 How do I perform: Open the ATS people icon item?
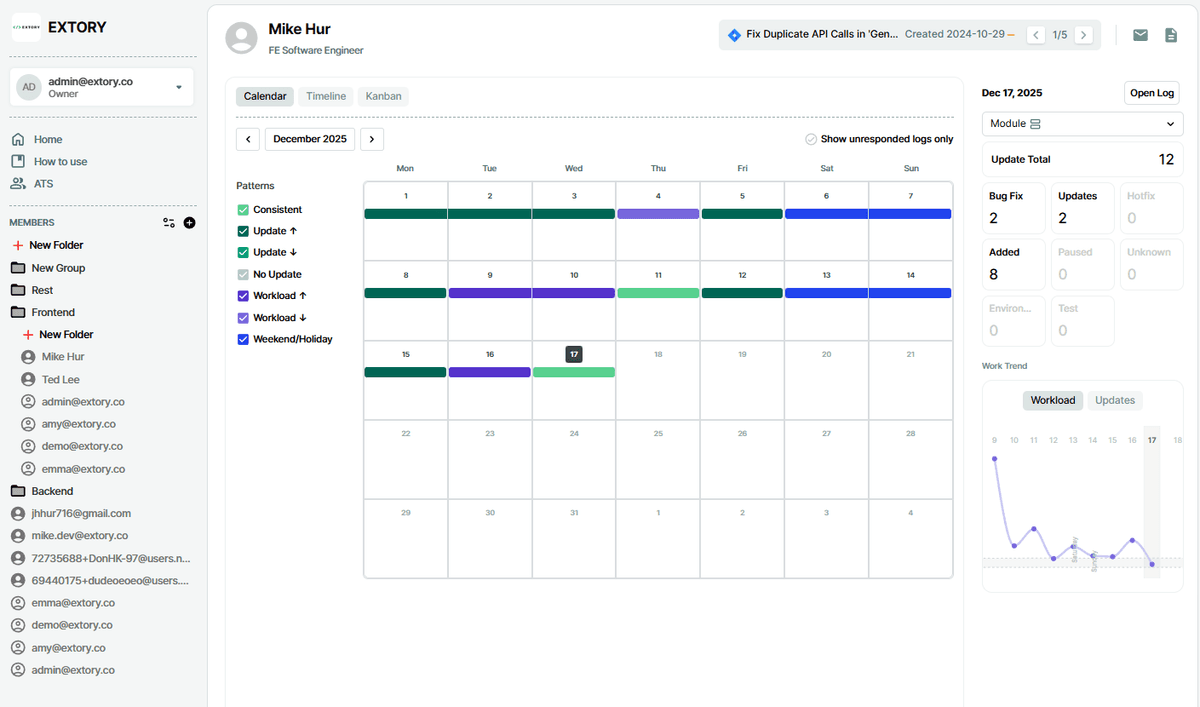(18, 184)
